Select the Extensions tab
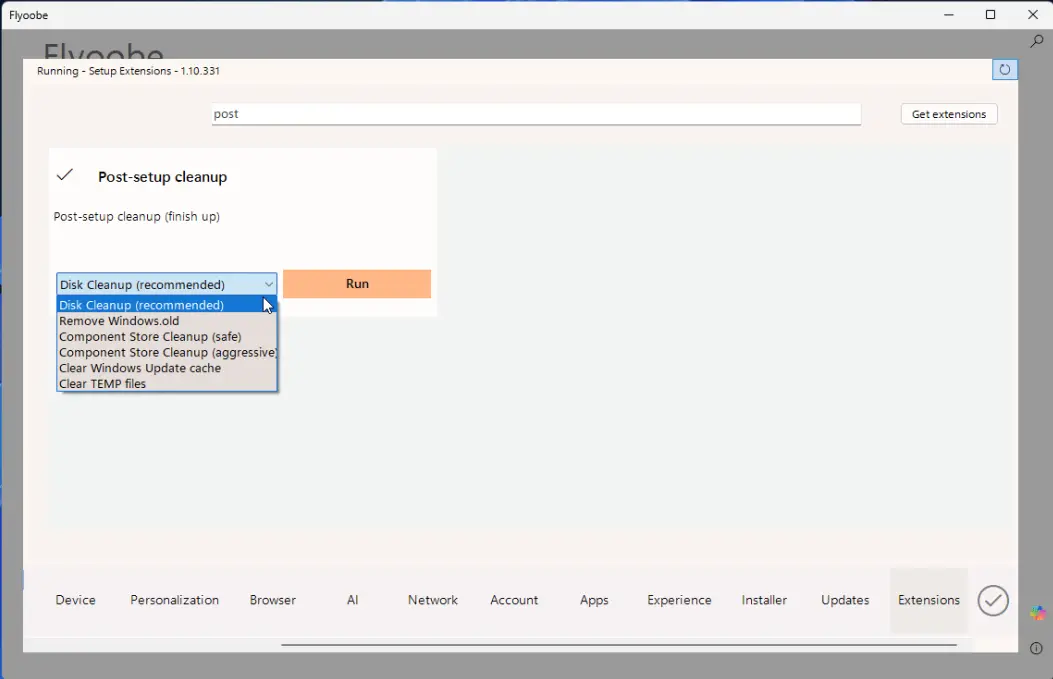This screenshot has height=679, width=1053. click(929, 600)
